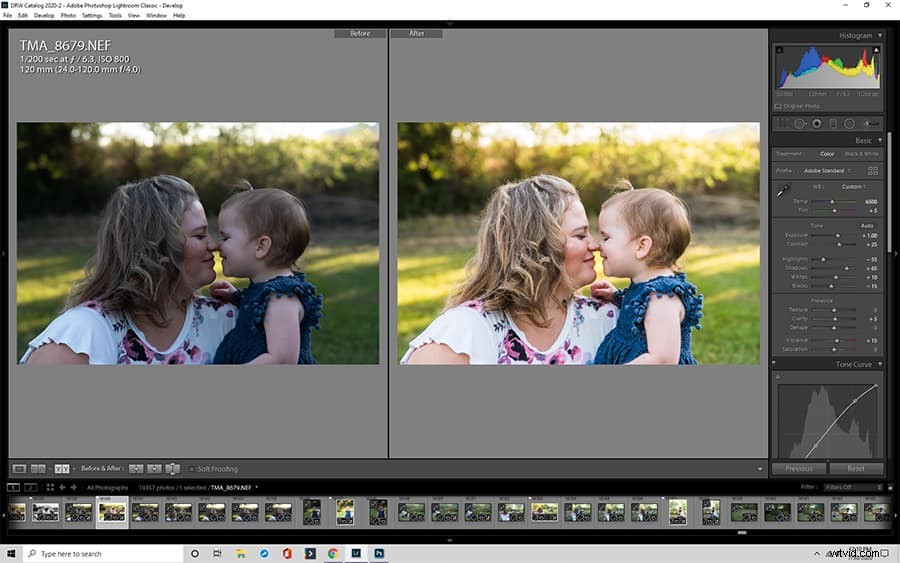Pick the White Balance Selector eyedropper
900x563 pixels.
783,190
